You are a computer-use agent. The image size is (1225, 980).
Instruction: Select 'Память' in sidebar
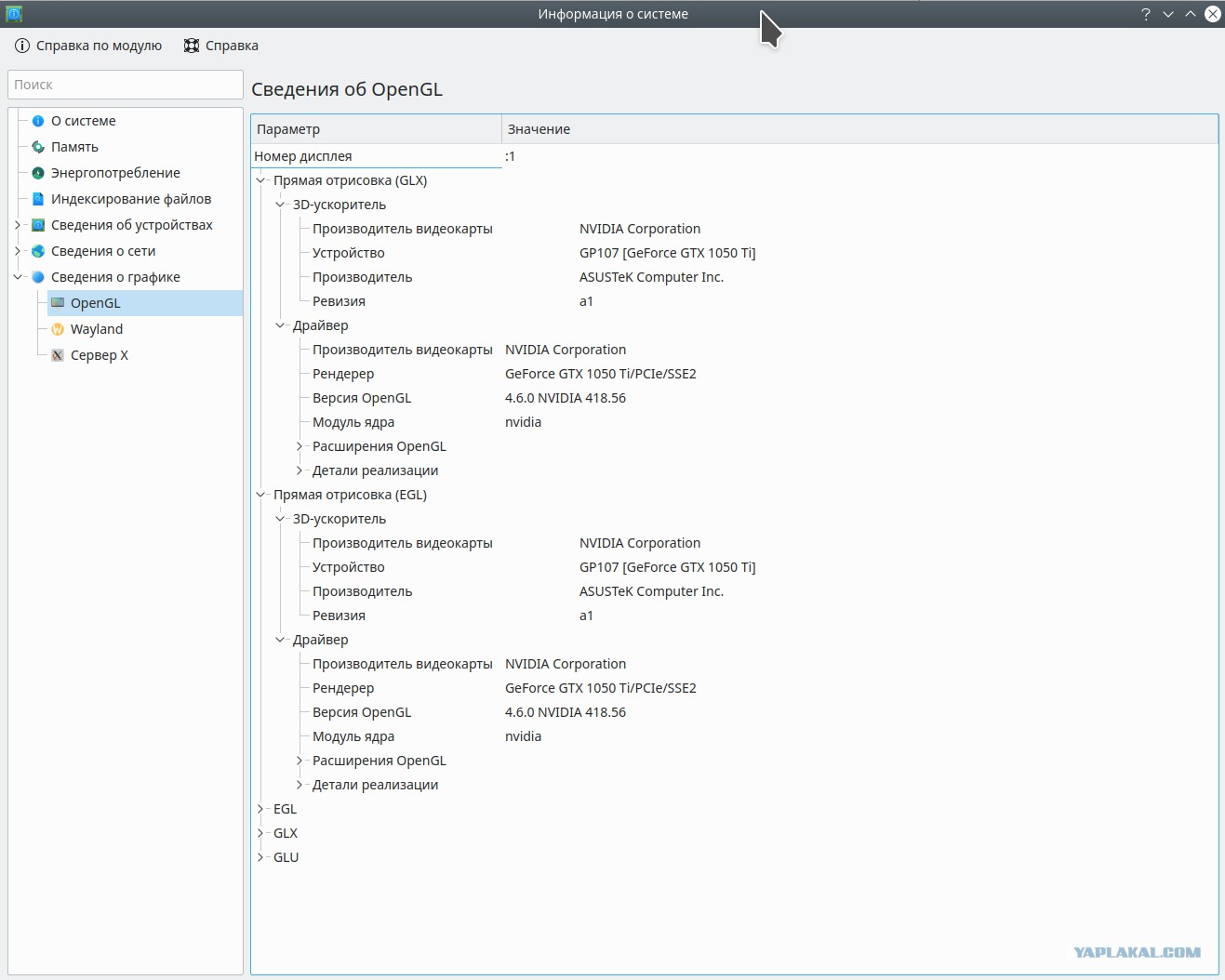pyautogui.click(x=74, y=147)
